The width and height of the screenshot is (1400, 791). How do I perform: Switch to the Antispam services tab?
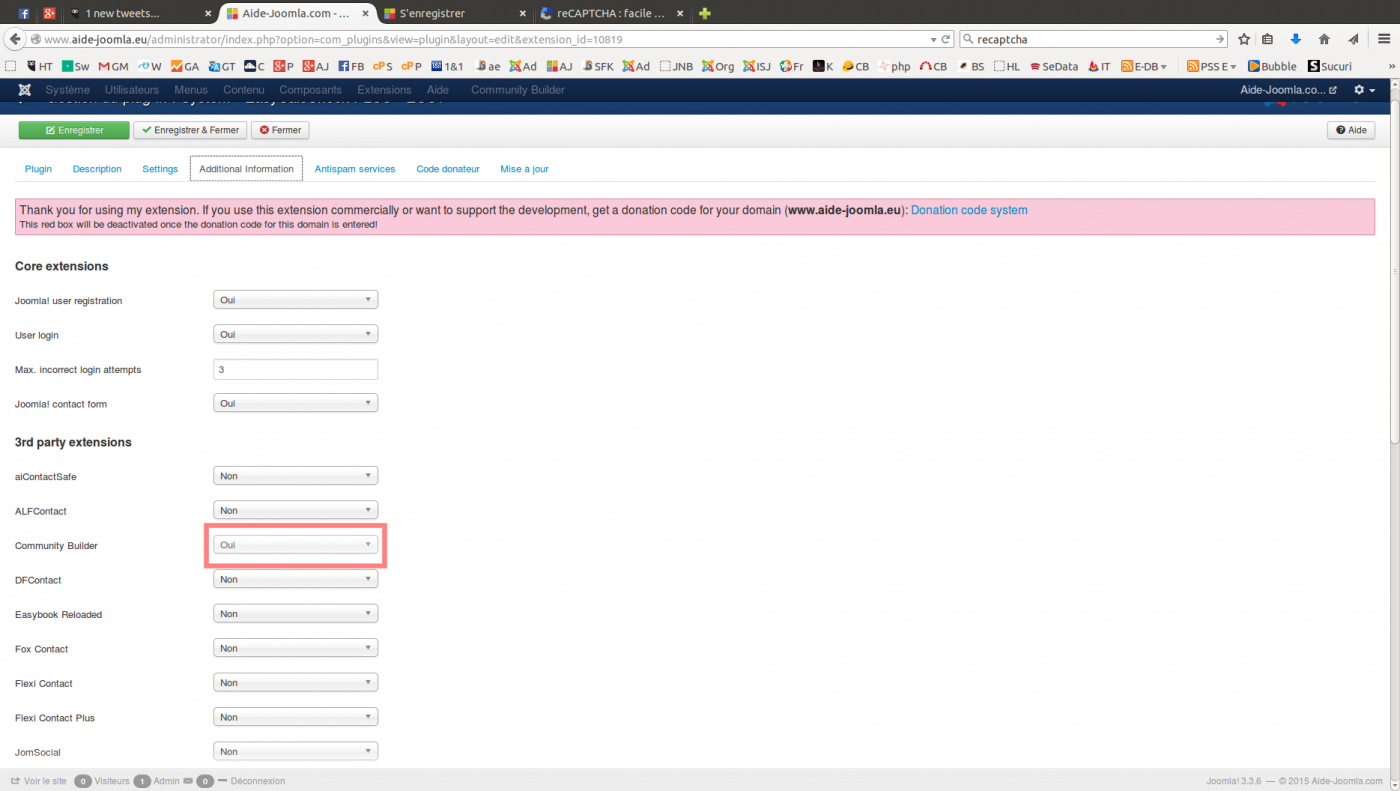(x=354, y=169)
